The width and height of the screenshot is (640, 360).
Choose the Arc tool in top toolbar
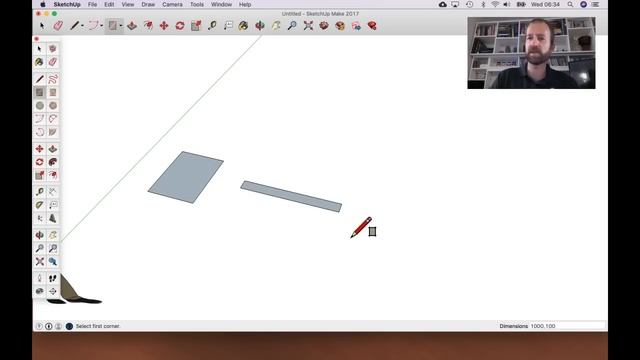tap(93, 26)
